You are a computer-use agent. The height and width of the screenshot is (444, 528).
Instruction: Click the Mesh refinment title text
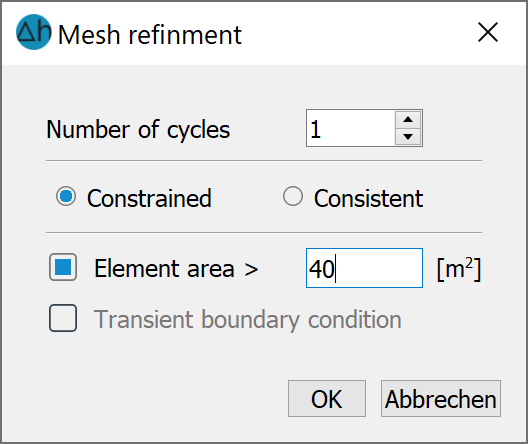pyautogui.click(x=150, y=35)
